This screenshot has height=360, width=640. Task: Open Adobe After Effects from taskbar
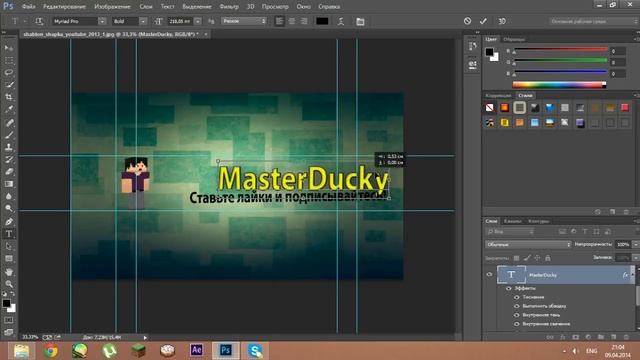pos(196,350)
